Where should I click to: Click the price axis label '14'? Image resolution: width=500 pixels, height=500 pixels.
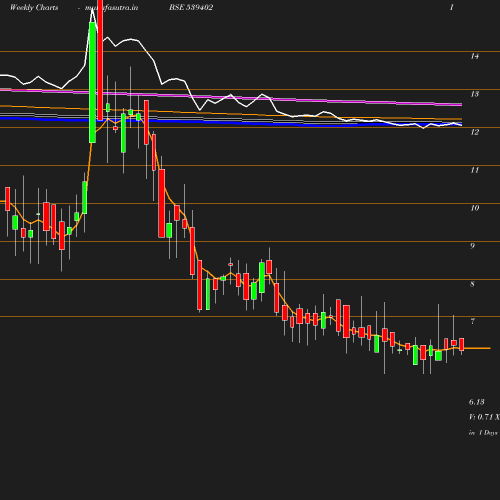point(475,56)
